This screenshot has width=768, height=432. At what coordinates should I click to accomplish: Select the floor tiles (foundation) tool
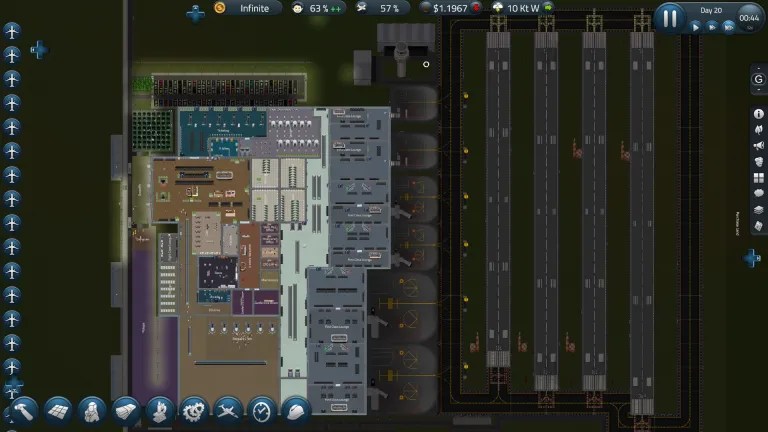click(x=58, y=410)
